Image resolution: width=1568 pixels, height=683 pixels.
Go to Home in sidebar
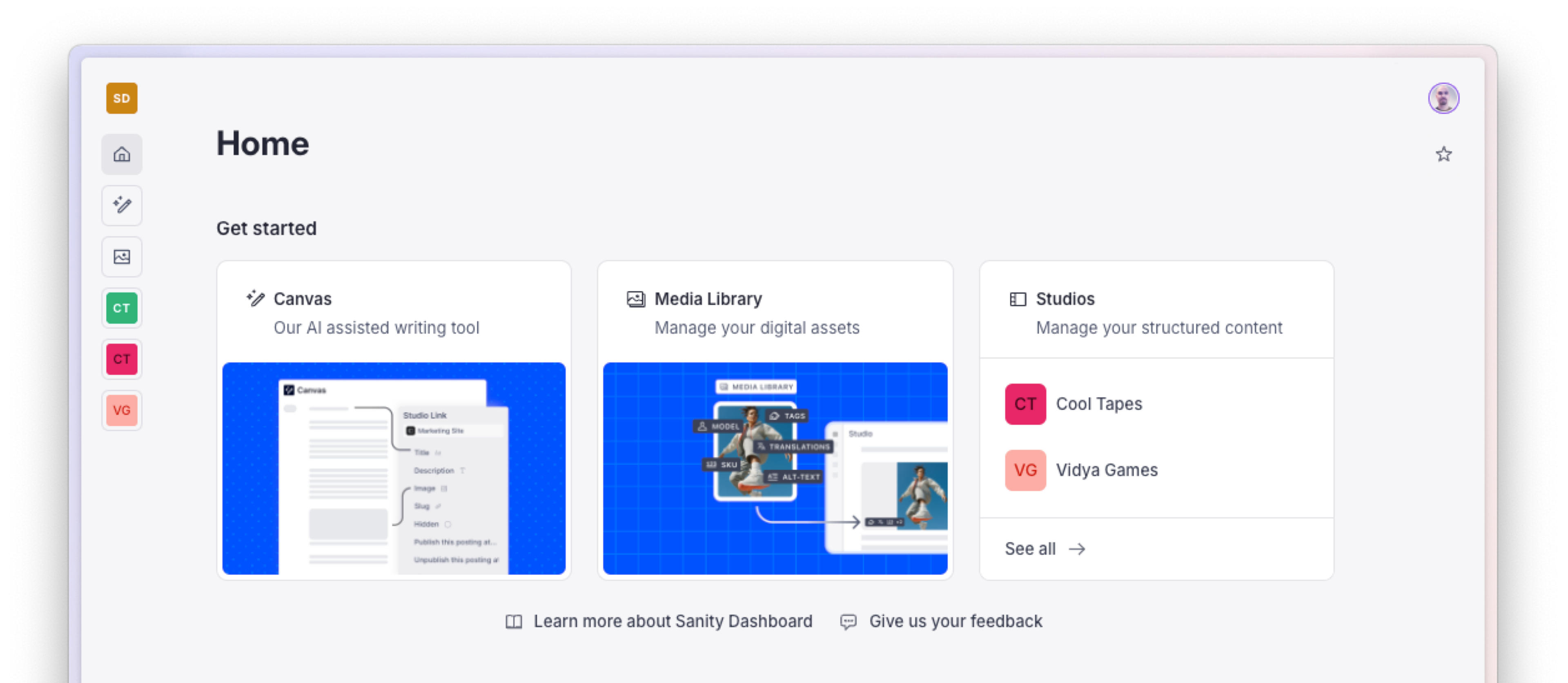pyautogui.click(x=122, y=155)
